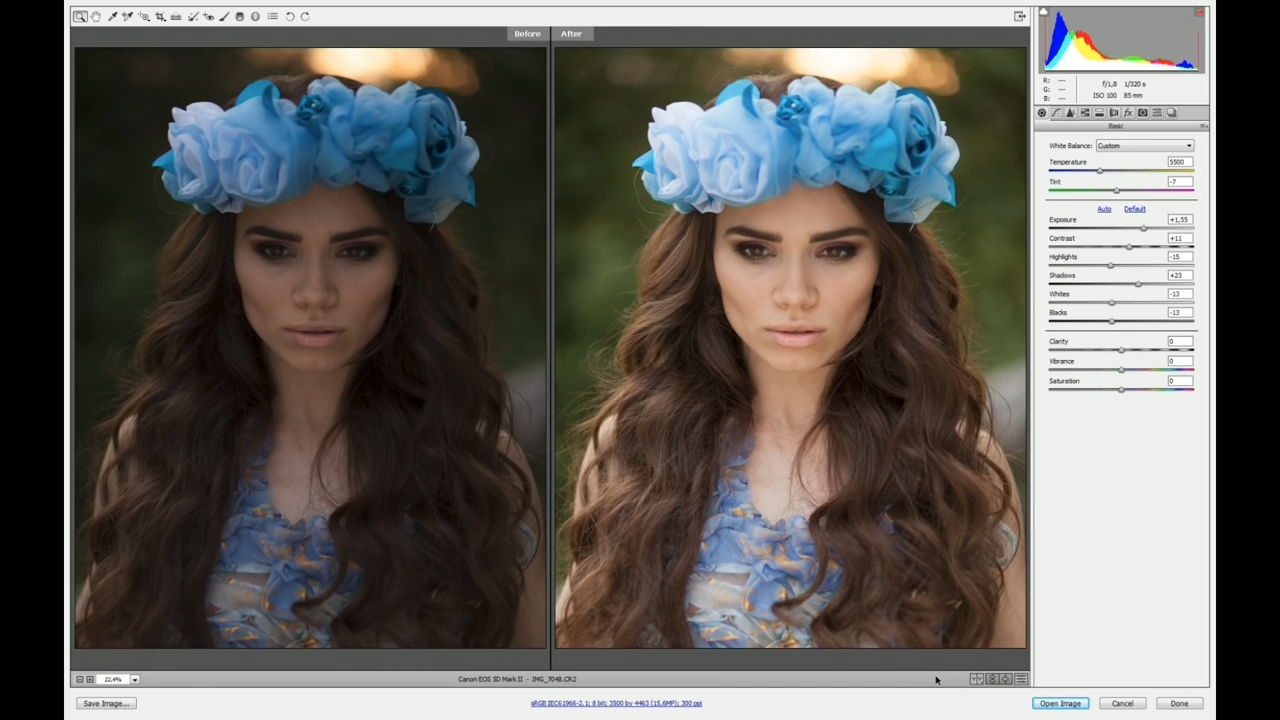The width and height of the screenshot is (1280, 720).
Task: Toggle between current and default settings icon
Action: (x=1021, y=680)
